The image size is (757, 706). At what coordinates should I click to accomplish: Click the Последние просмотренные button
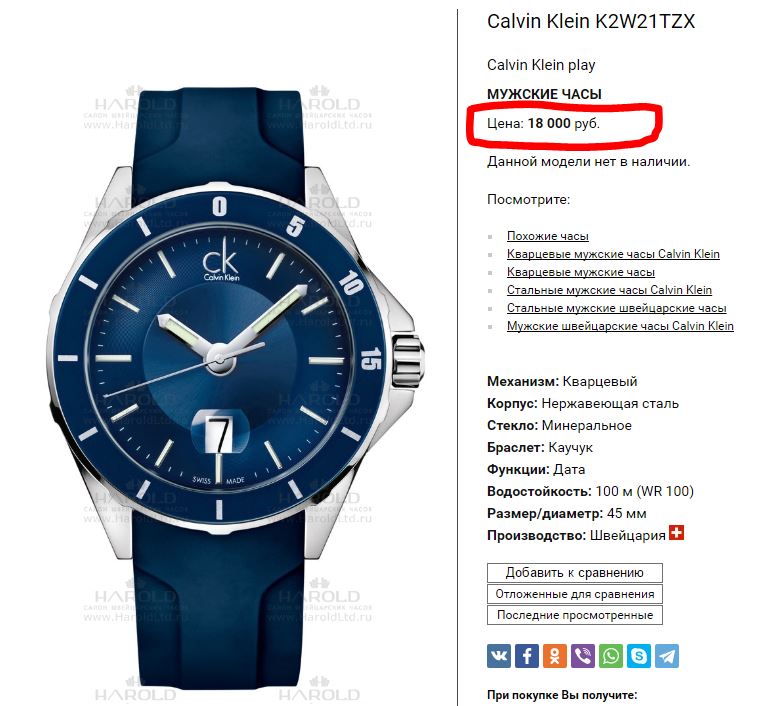[x=575, y=615]
